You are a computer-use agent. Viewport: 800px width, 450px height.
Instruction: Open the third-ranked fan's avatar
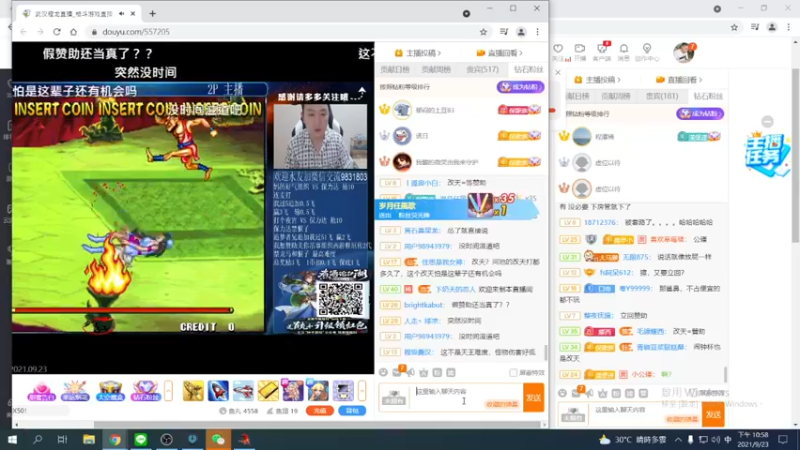pyautogui.click(x=402, y=162)
